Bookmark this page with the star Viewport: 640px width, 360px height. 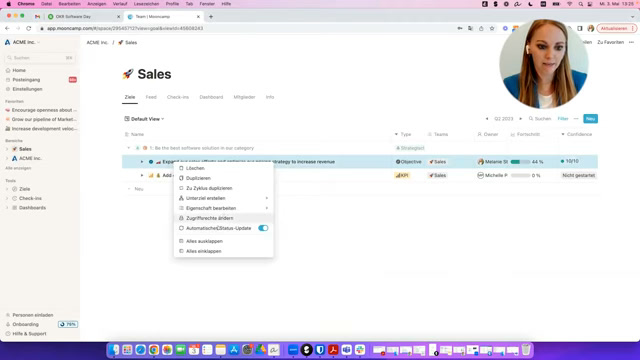[x=492, y=29]
